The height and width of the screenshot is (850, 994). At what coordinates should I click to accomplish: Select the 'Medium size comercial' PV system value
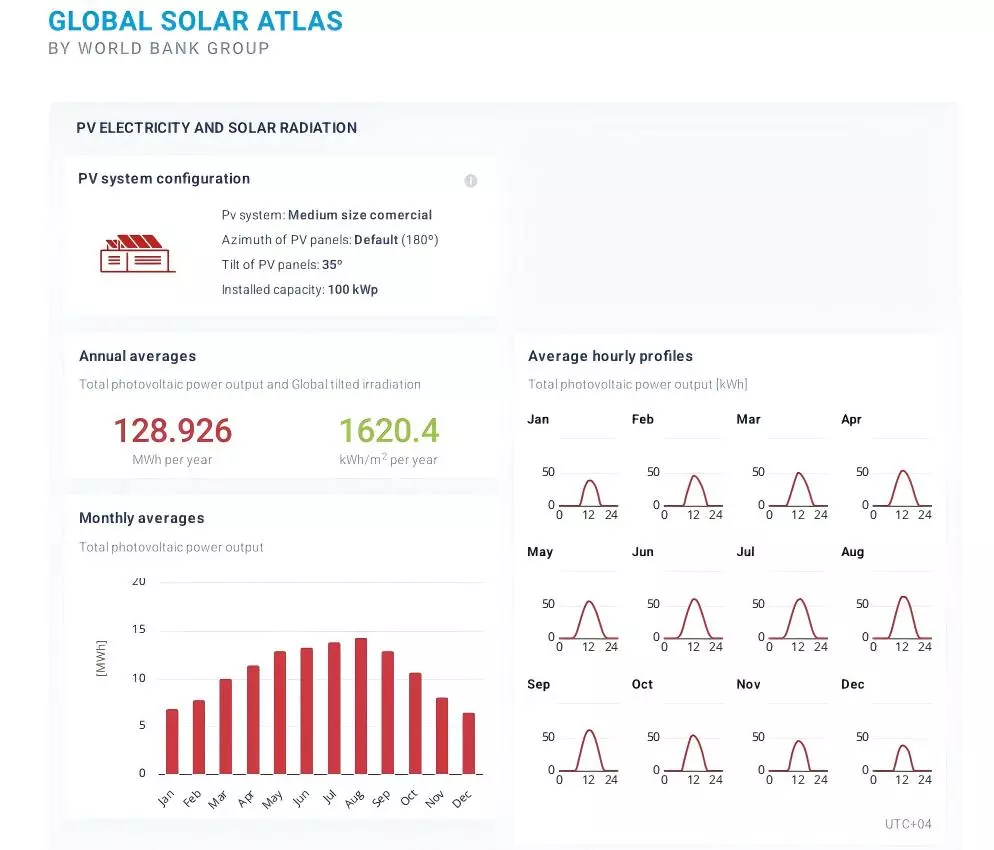360,215
